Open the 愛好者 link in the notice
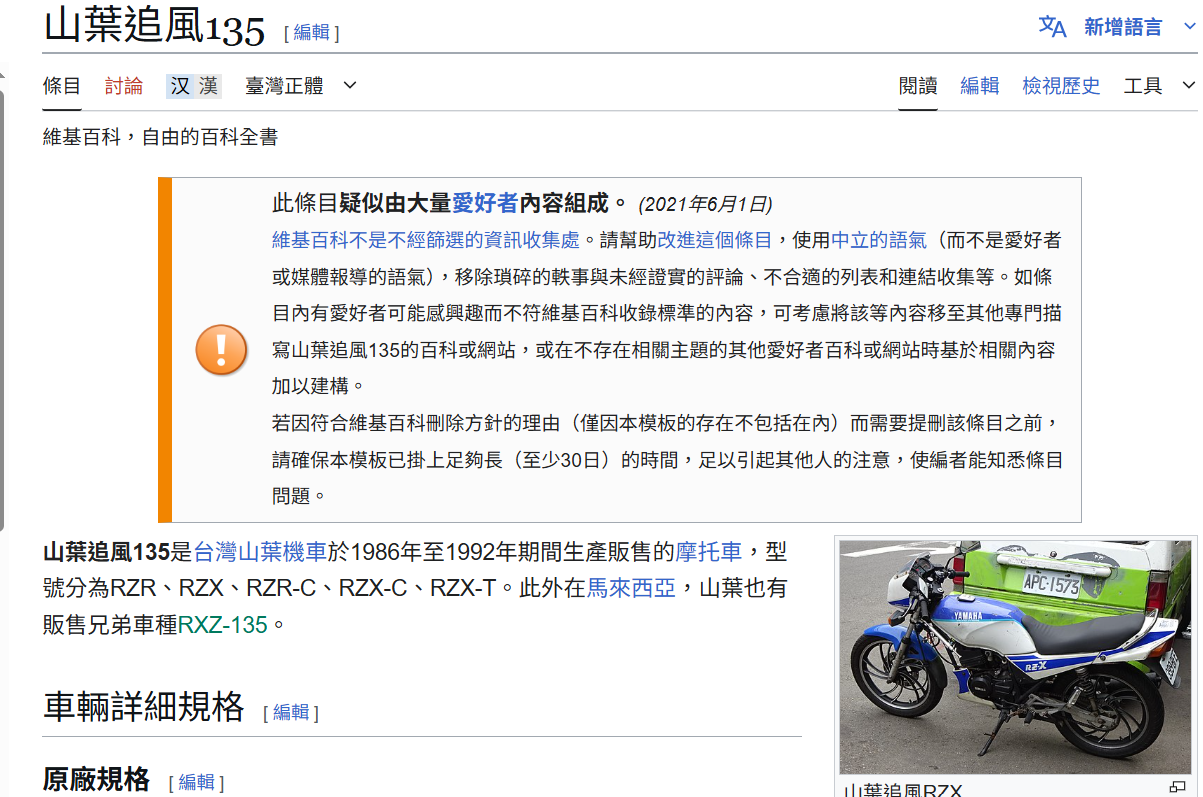This screenshot has width=1203, height=797. (485, 203)
